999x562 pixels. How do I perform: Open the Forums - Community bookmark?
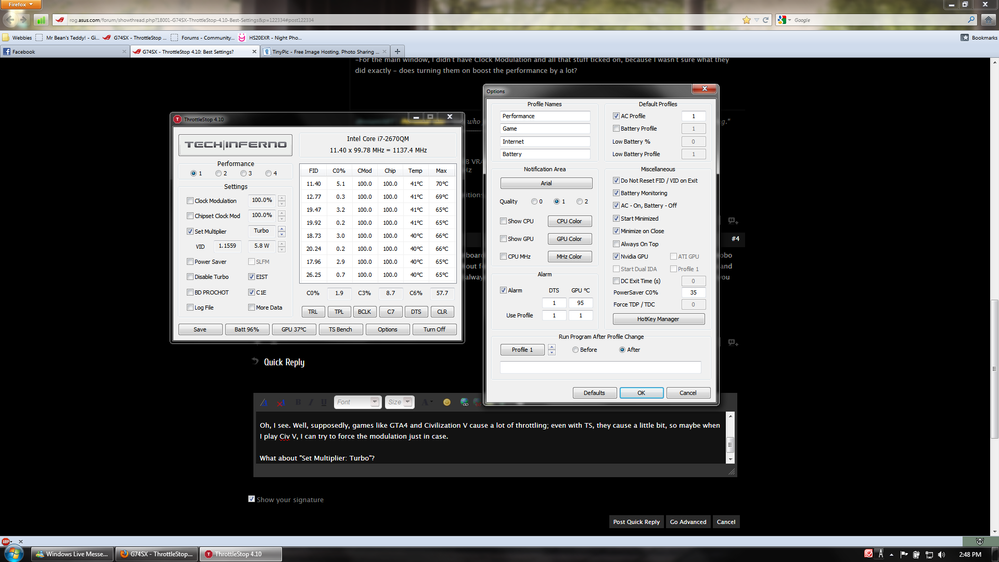(x=203, y=38)
